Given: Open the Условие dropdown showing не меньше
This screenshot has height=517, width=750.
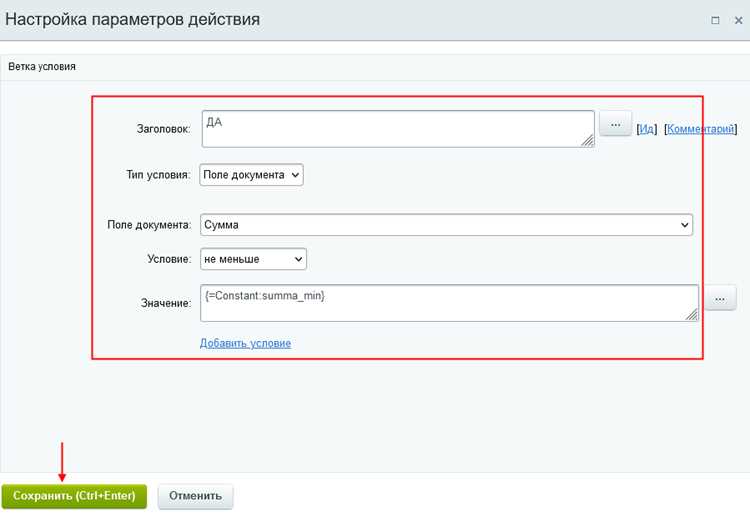Looking at the screenshot, I should pyautogui.click(x=254, y=259).
